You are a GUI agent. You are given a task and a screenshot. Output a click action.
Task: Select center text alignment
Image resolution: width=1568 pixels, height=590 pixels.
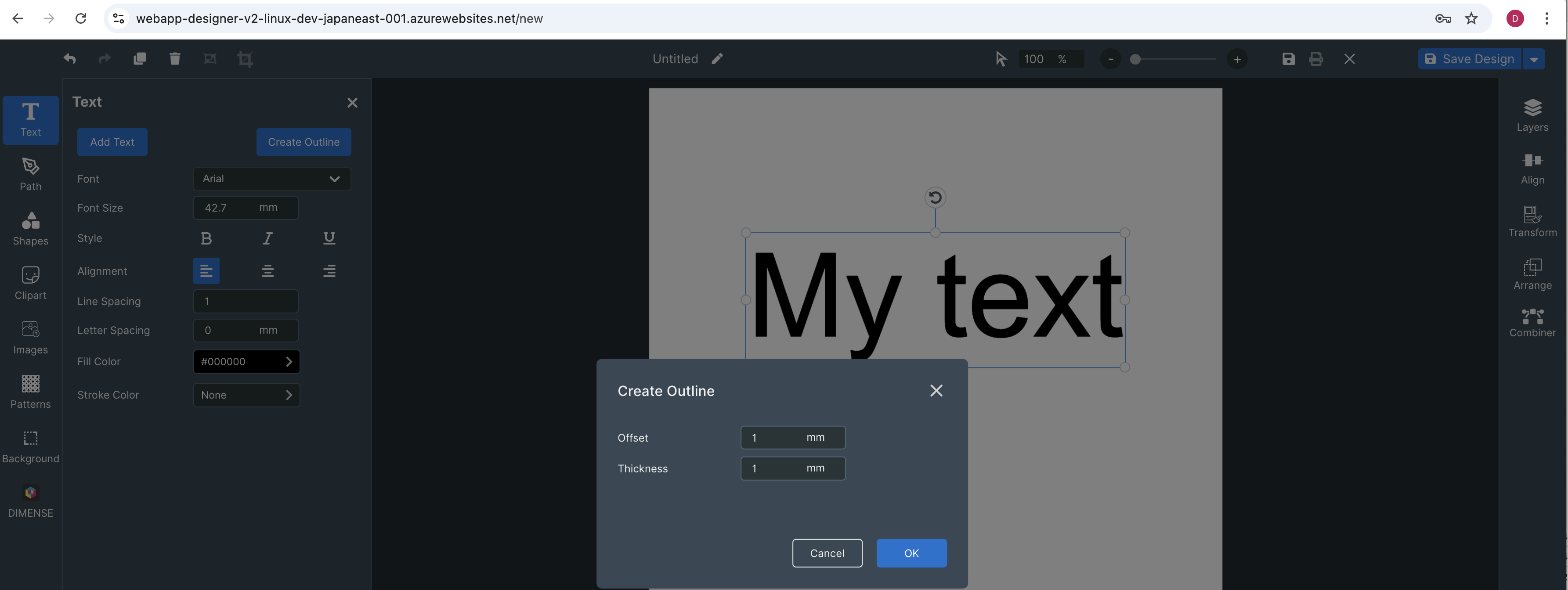(x=267, y=271)
